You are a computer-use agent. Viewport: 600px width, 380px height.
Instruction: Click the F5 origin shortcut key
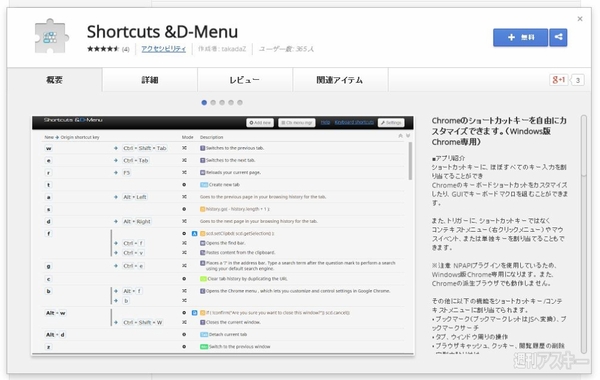127,173
